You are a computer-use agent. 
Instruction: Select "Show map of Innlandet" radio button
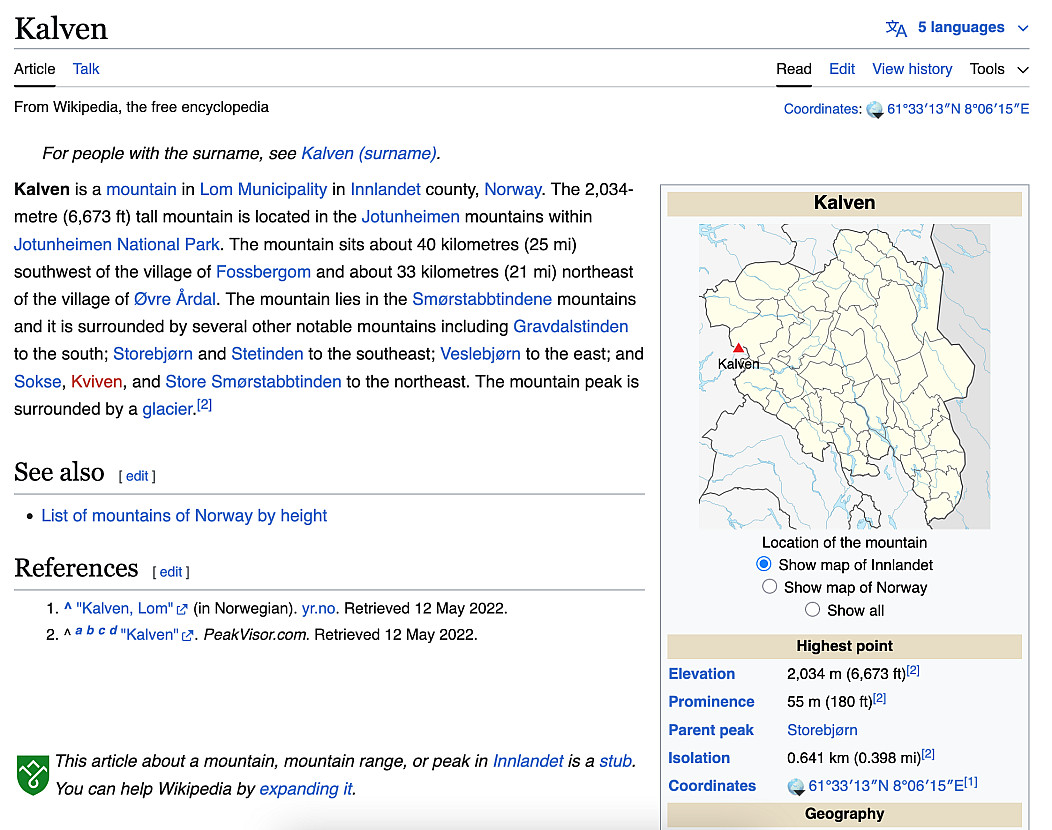click(764, 565)
